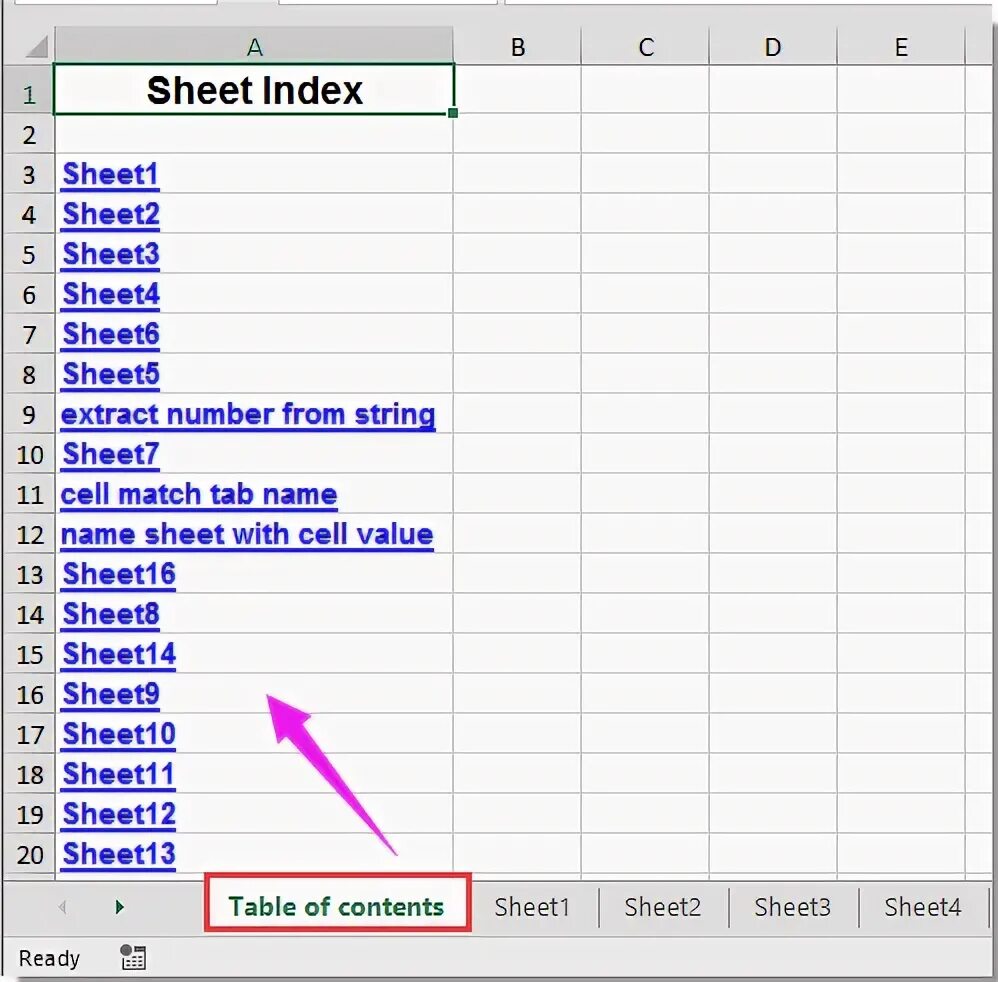
Task: Open the Sheet4 tab
Action: click(x=922, y=907)
